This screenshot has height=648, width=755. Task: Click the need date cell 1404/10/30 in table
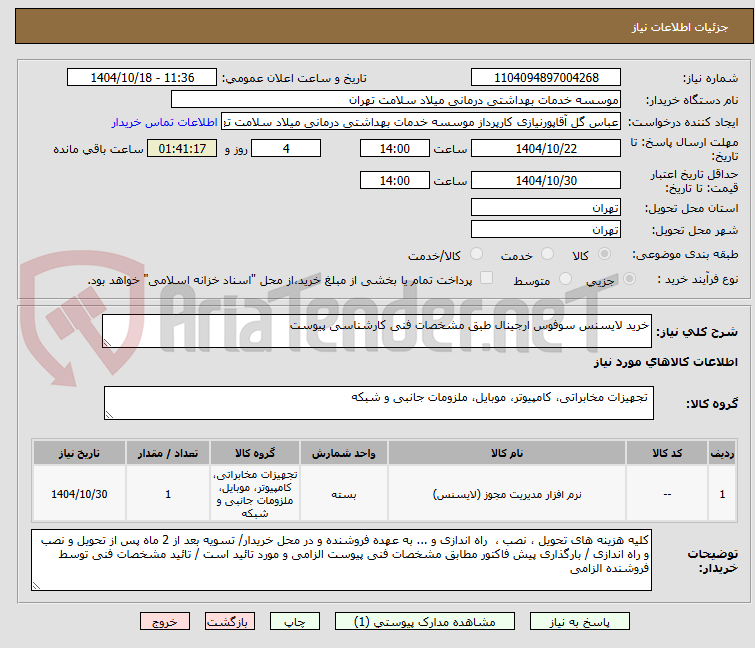pos(79,494)
